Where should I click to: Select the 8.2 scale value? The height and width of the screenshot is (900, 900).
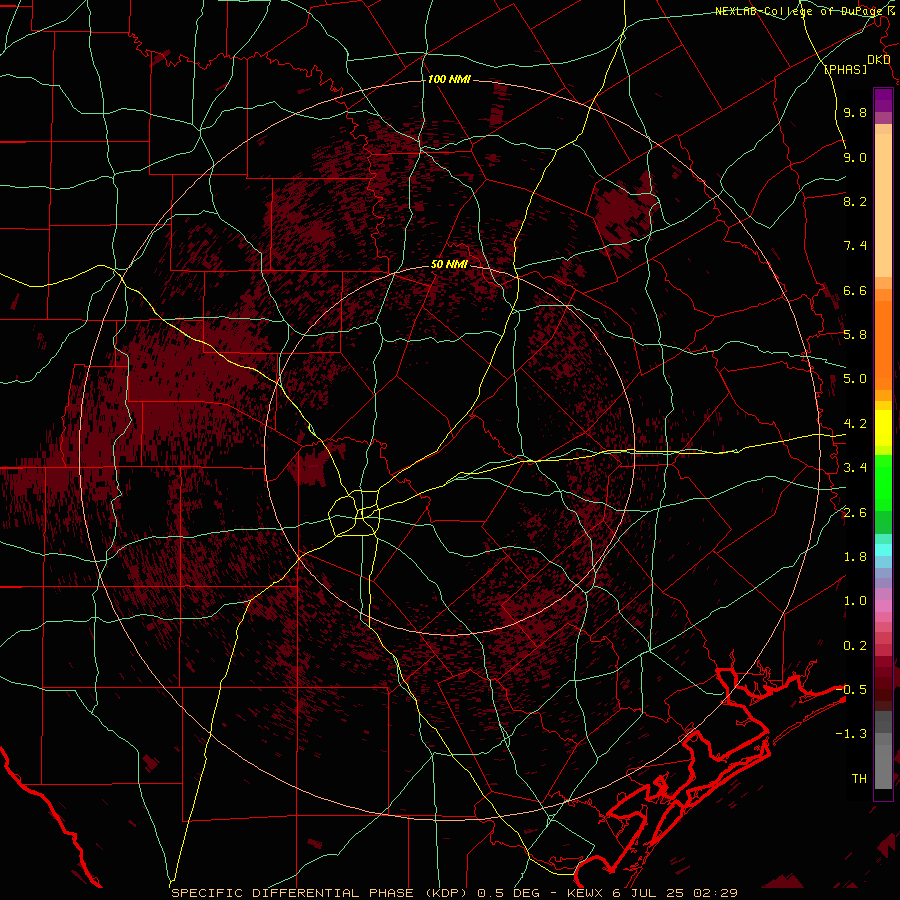pyautogui.click(x=855, y=201)
